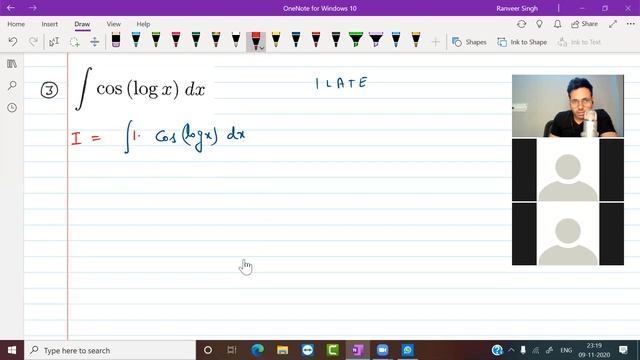Switch to Zoom from the taskbar
Image resolution: width=640 pixels, height=360 pixels.
tap(382, 350)
